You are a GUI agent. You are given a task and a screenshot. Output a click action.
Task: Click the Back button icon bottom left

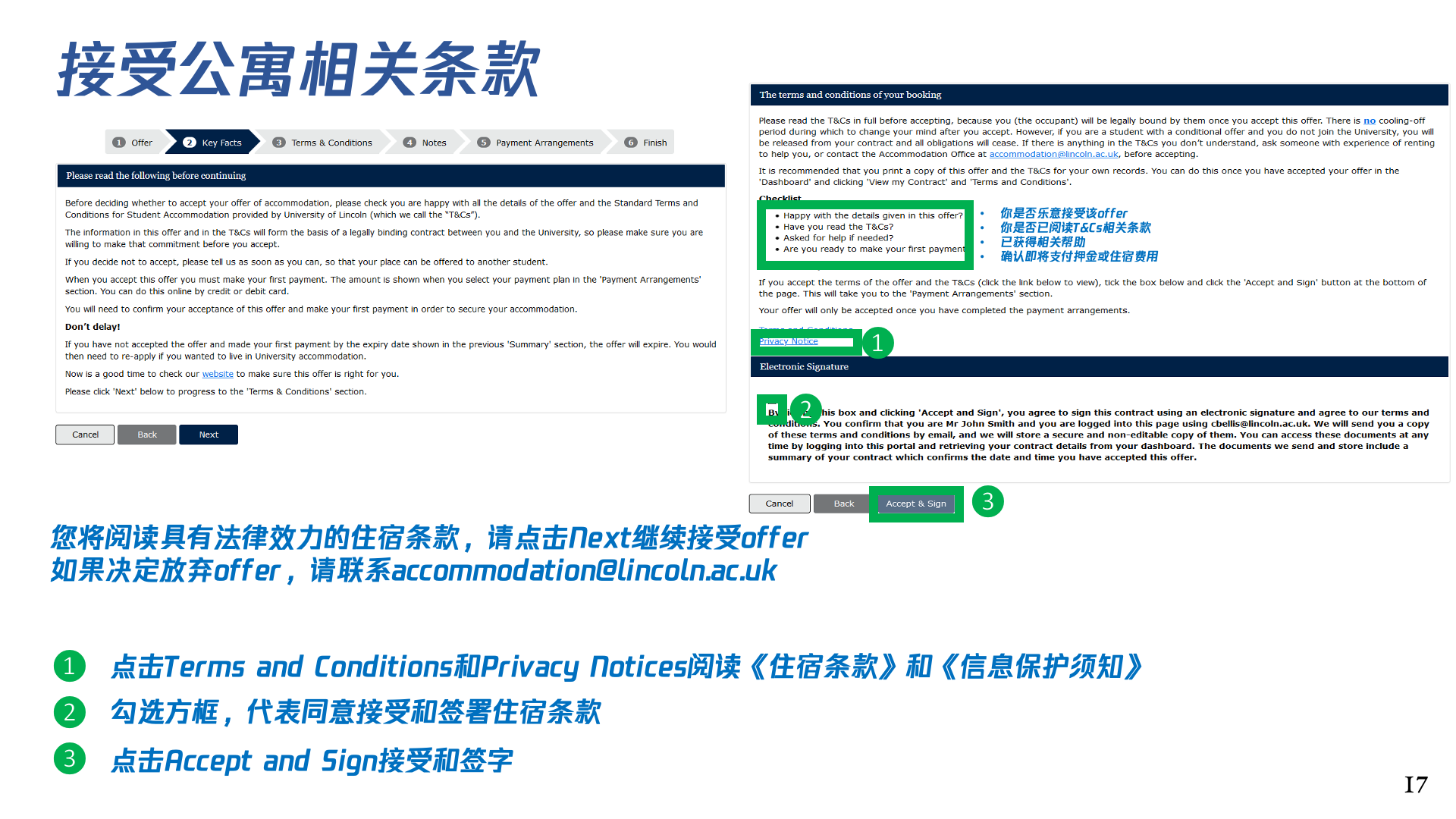click(x=147, y=434)
